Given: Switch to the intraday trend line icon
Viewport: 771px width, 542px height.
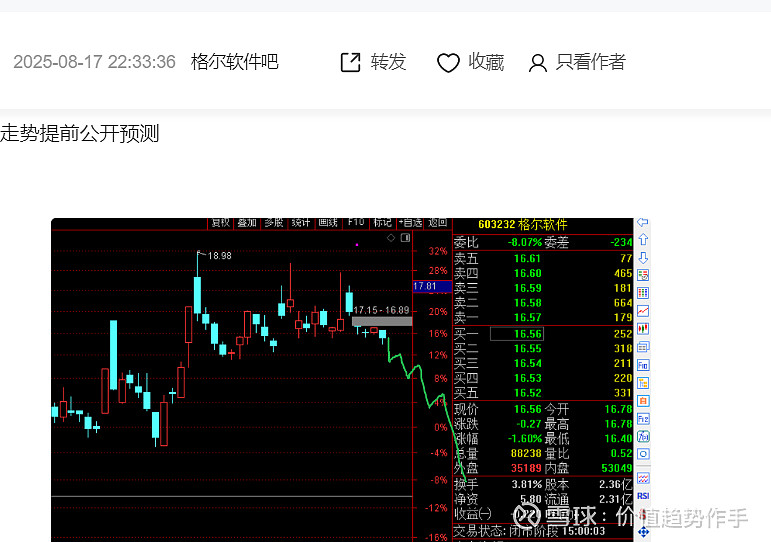Looking at the screenshot, I should coord(643,311).
